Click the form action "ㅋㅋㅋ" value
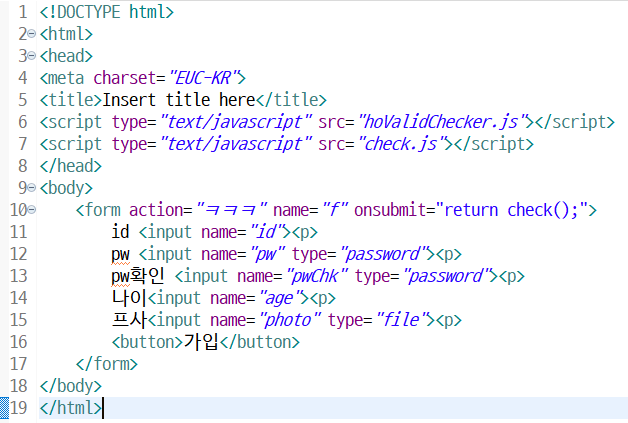The height and width of the screenshot is (423, 628). 231,209
